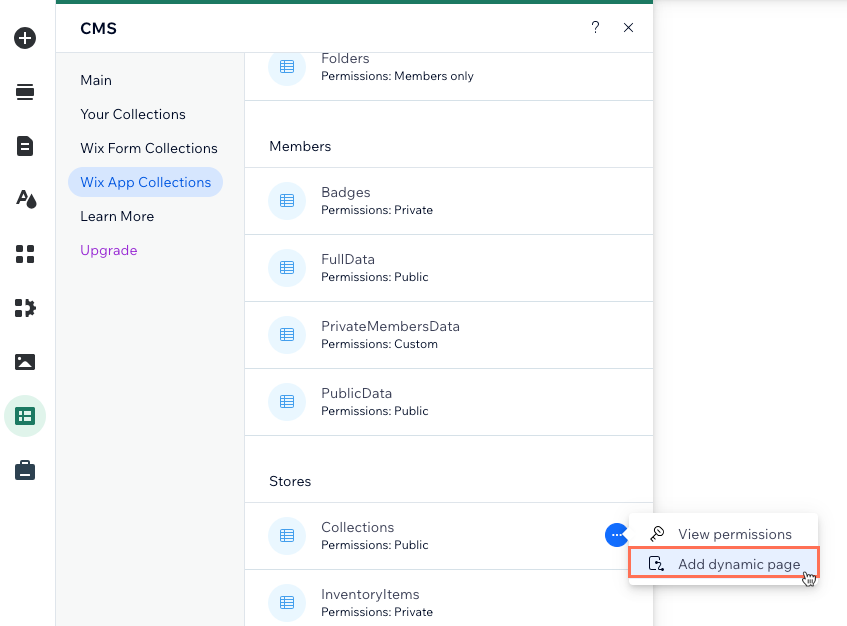Image resolution: width=847 pixels, height=626 pixels.
Task: Open Learn More section
Action: click(117, 216)
